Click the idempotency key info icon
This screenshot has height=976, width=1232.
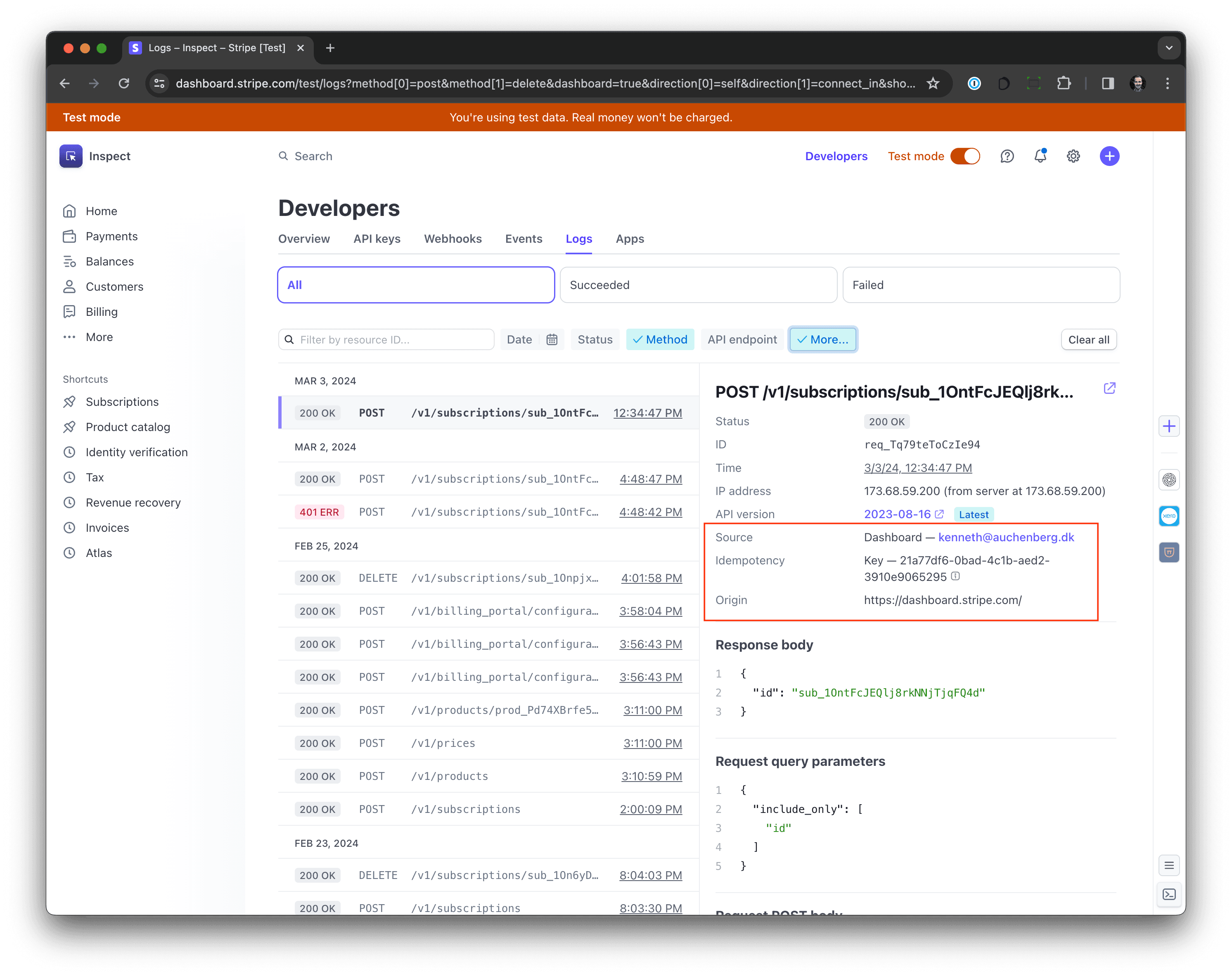click(x=955, y=577)
